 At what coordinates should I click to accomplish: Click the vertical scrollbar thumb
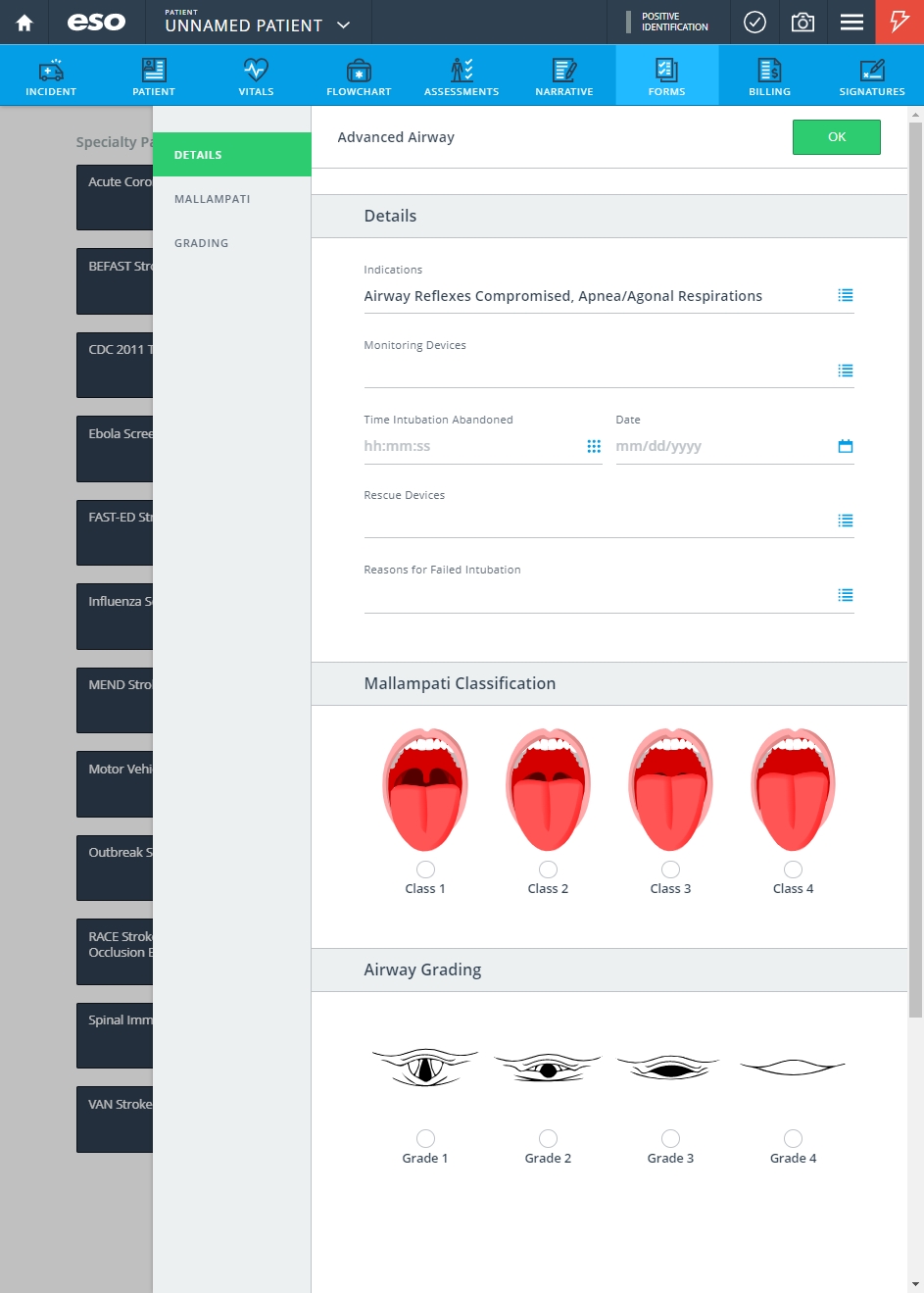click(x=916, y=569)
